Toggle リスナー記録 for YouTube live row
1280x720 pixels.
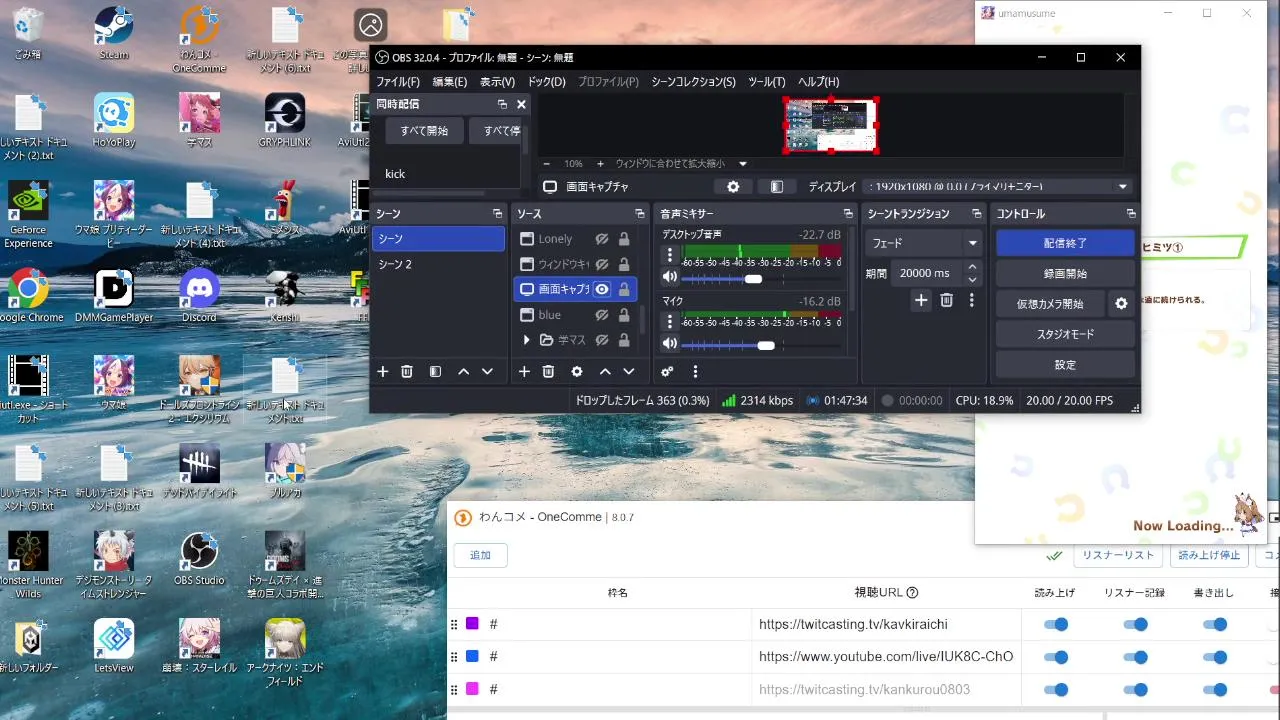[1135, 657]
